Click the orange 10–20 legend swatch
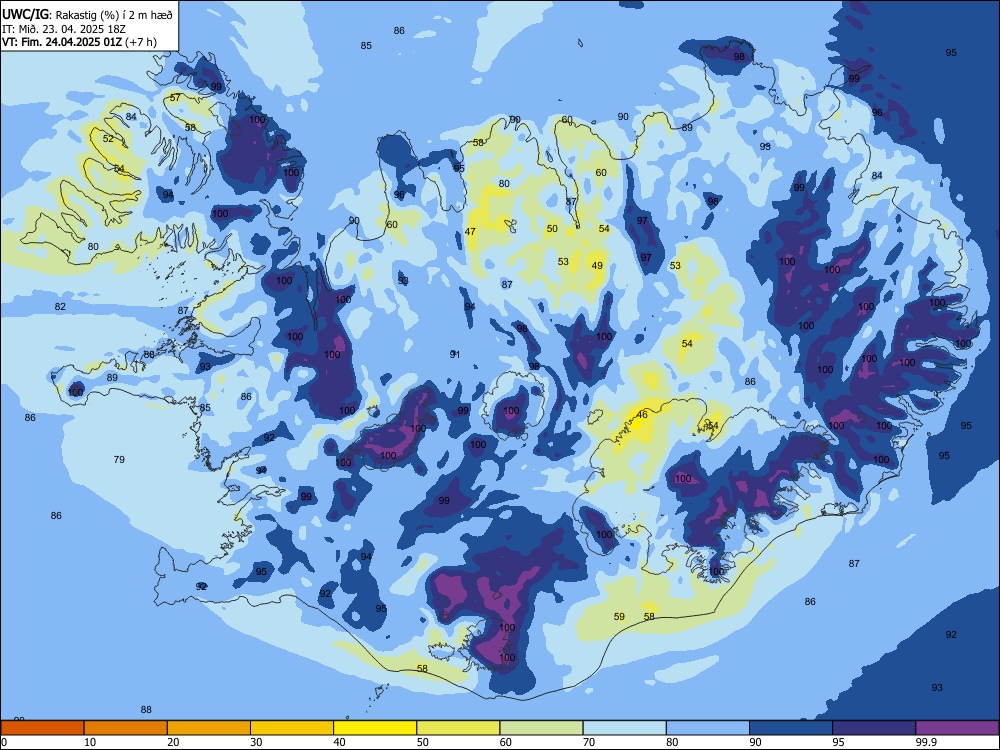Screen dimensions: 1000x750 point(126,728)
